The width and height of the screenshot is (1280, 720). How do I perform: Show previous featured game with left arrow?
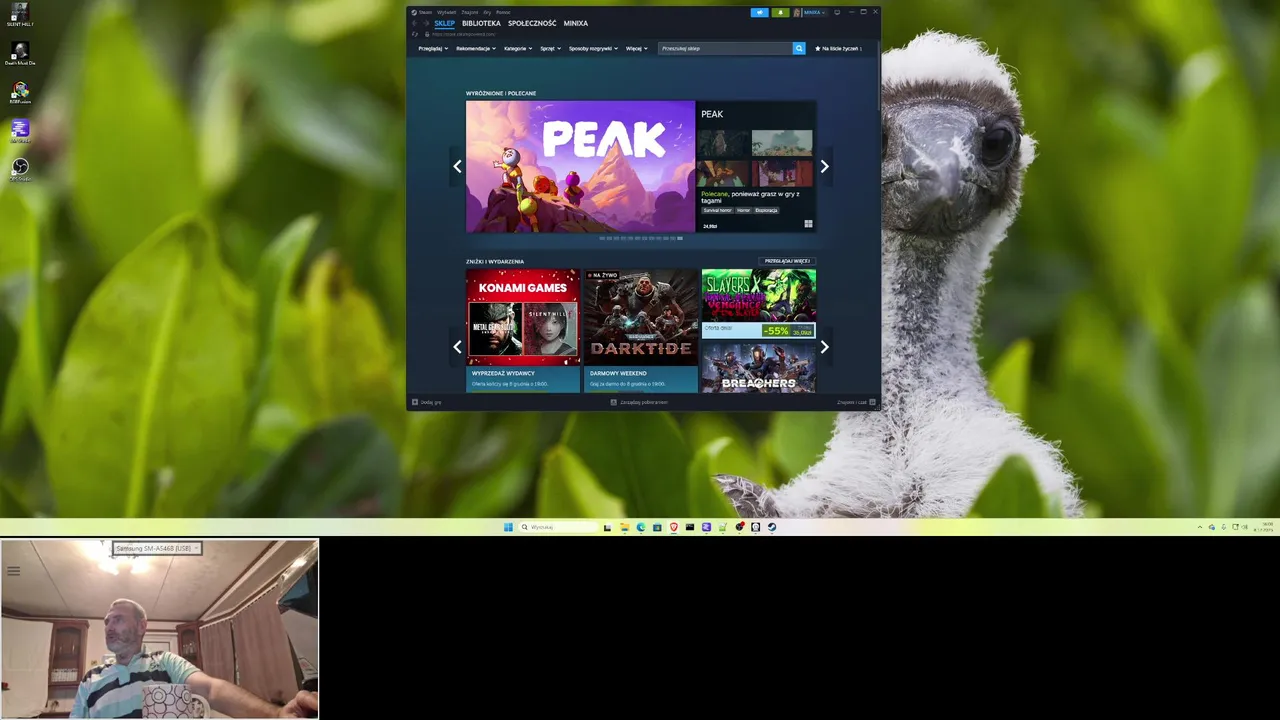click(457, 167)
